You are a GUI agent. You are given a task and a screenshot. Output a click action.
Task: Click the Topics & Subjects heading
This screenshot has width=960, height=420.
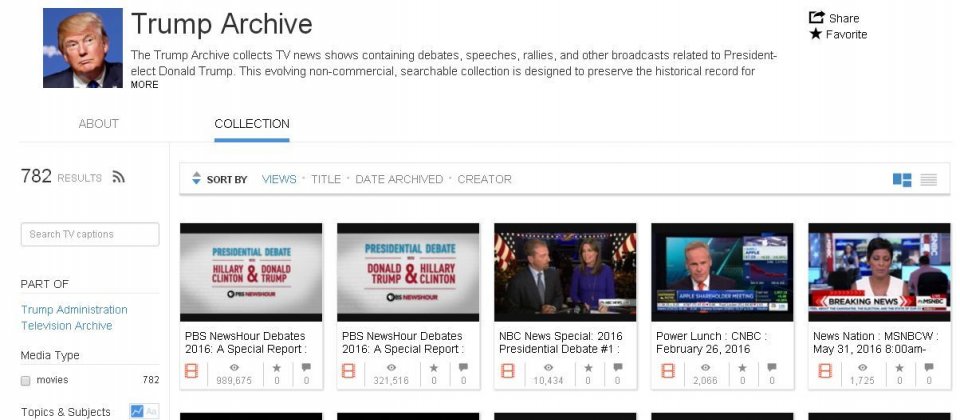tap(66, 412)
